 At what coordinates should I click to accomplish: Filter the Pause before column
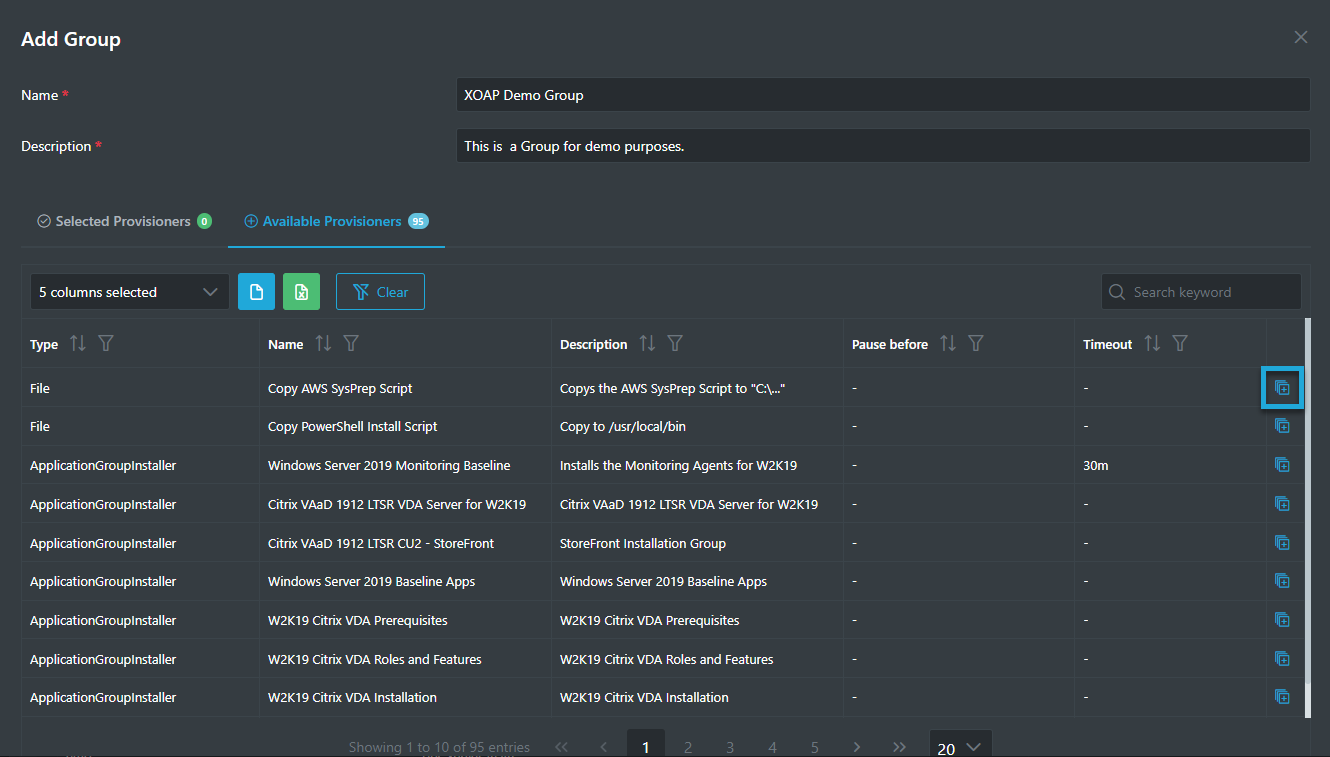point(976,344)
